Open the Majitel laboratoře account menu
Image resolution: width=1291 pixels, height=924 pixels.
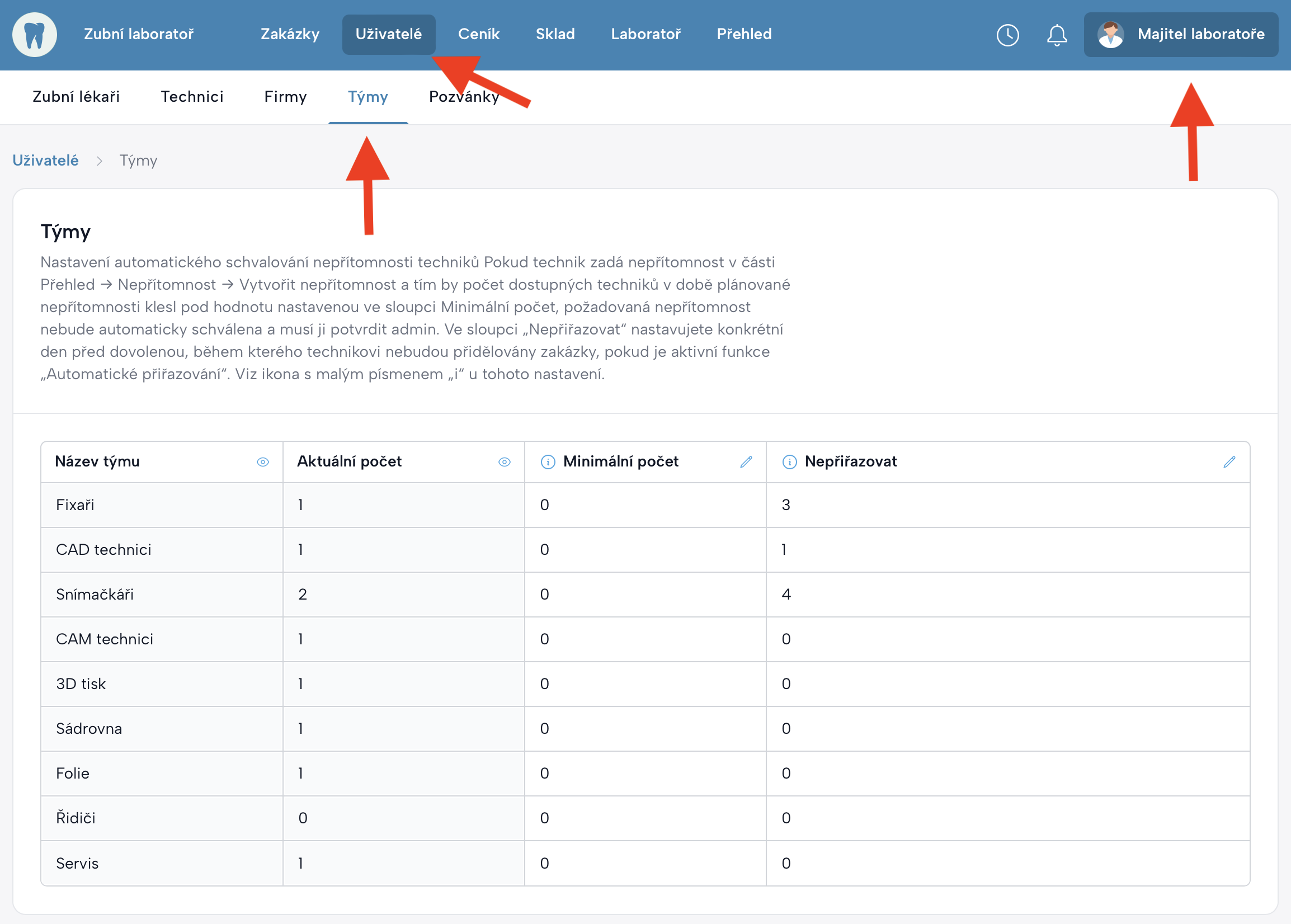pyautogui.click(x=1200, y=35)
